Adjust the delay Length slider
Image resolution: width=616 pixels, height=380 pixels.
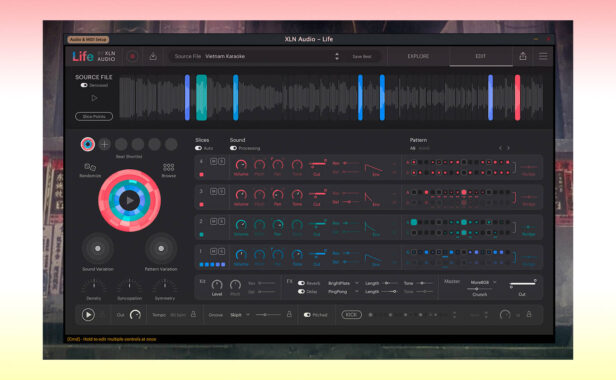click(390, 292)
